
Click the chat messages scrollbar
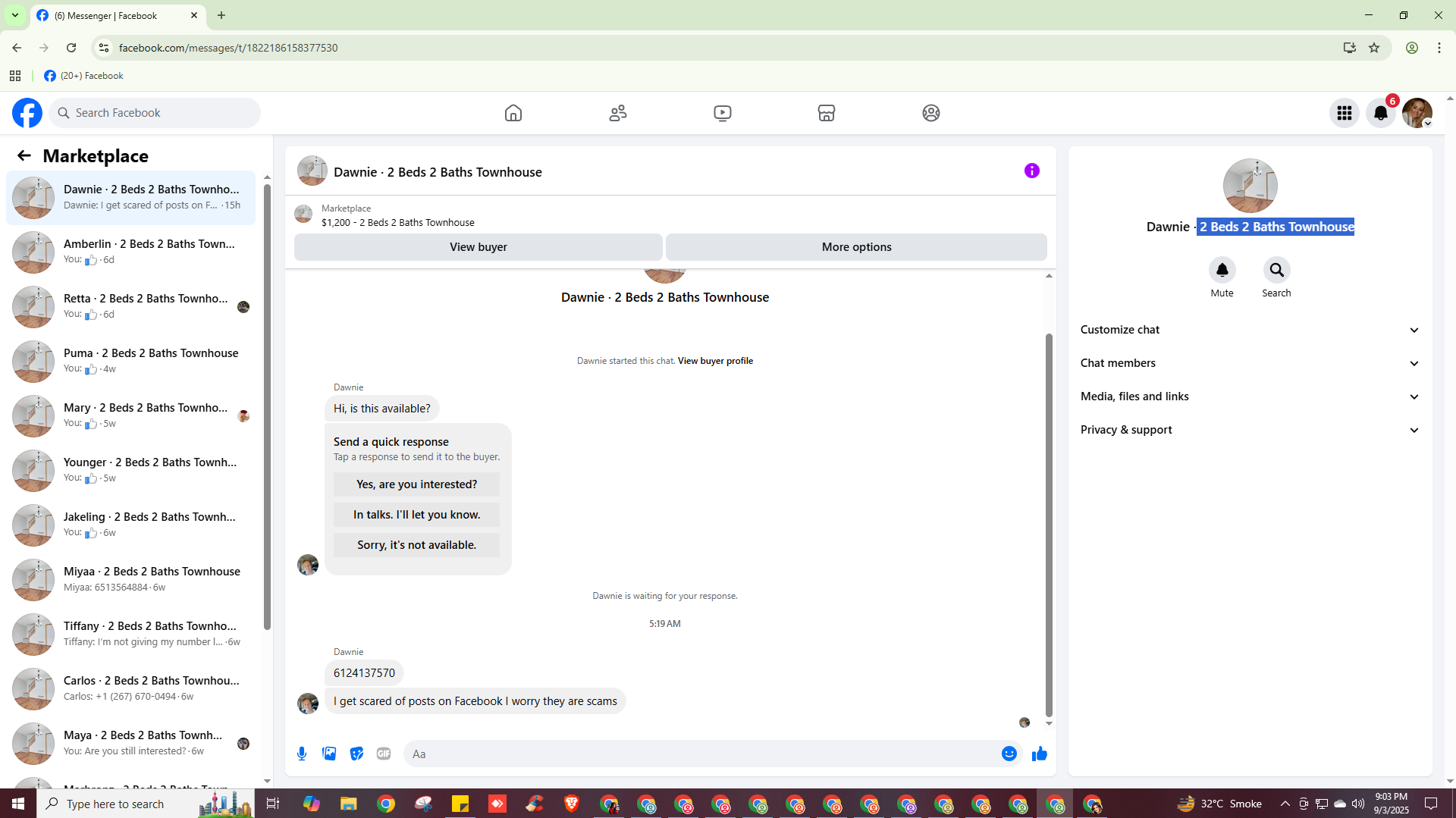(x=1049, y=525)
